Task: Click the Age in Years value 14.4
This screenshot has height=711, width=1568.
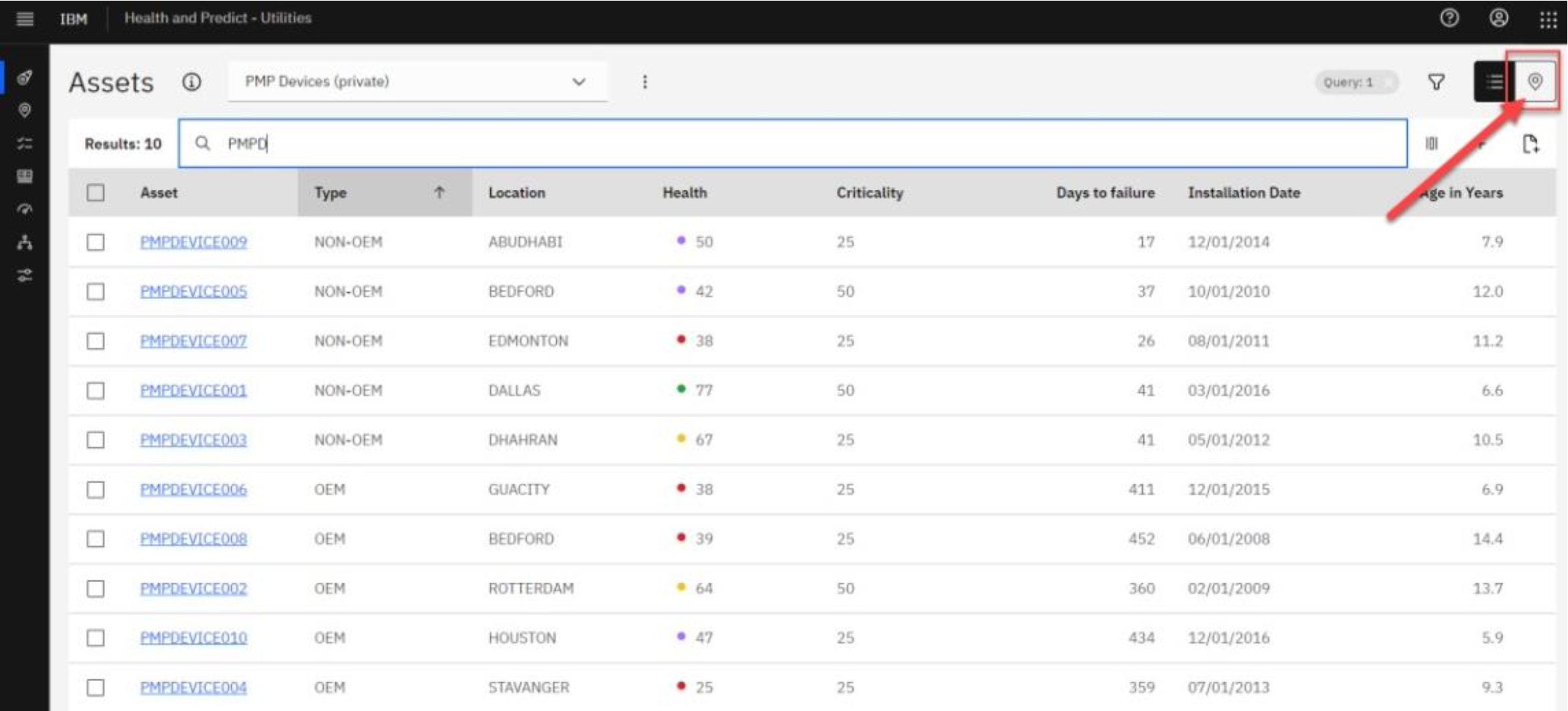Action: [1488, 539]
